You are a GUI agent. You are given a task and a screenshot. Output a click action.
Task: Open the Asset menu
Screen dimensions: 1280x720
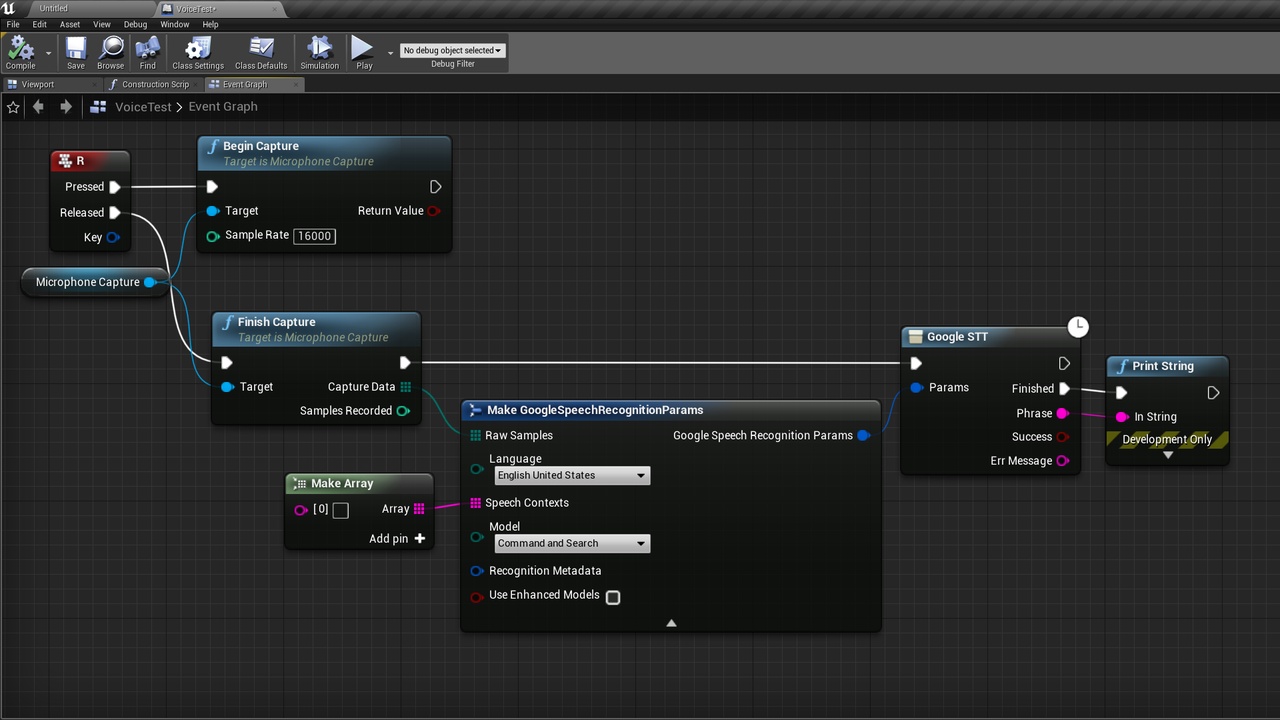click(x=70, y=24)
